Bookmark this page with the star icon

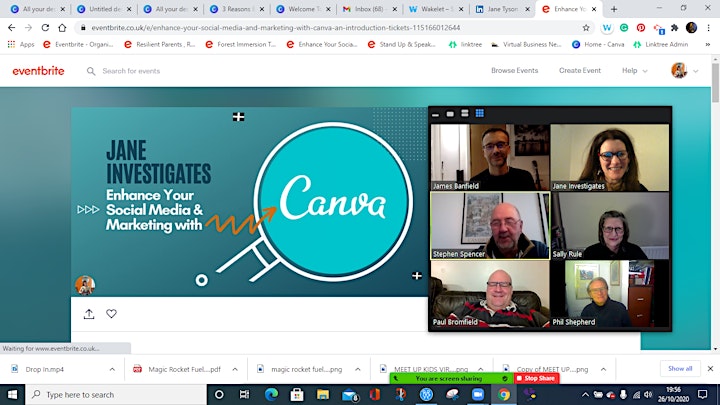586,28
